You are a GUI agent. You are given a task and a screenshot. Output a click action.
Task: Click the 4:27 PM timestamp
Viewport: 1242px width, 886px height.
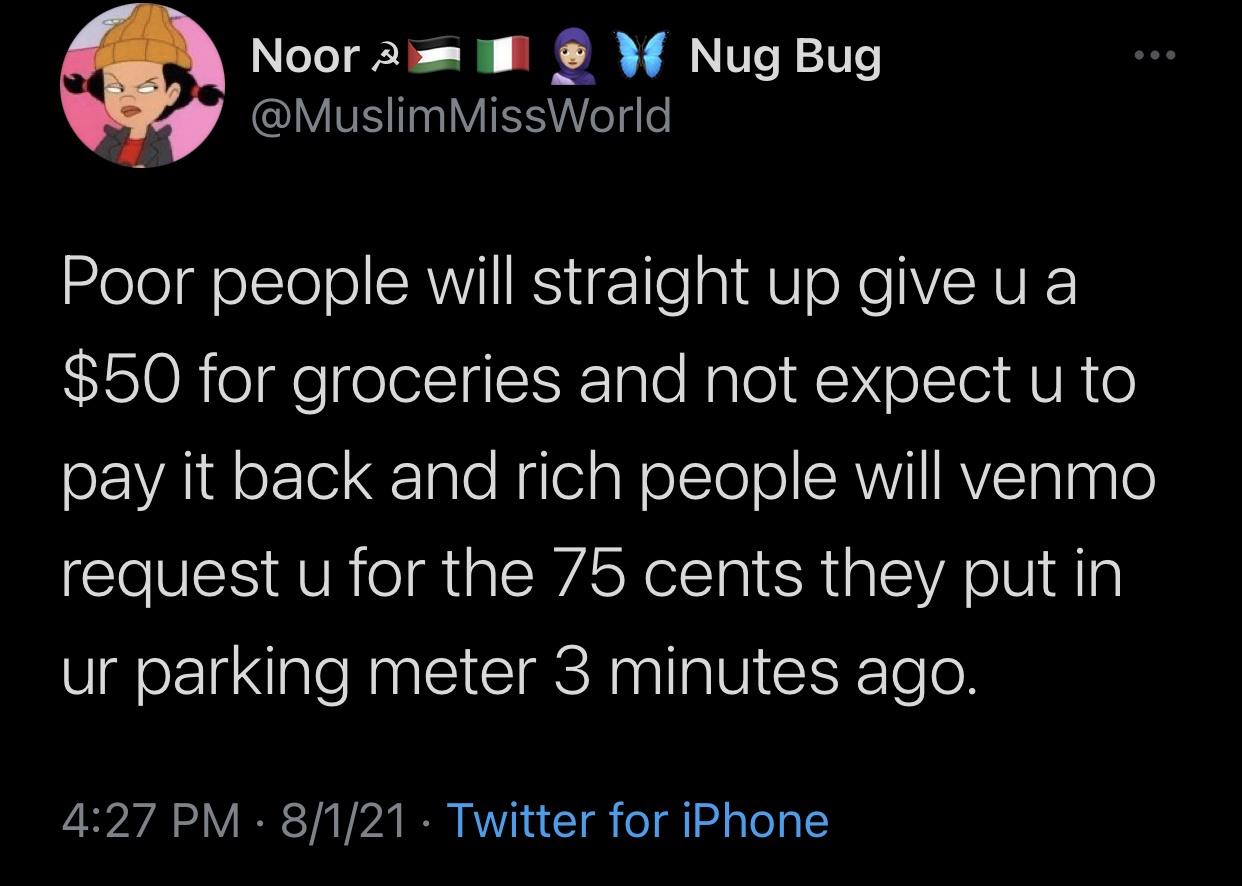point(150,820)
